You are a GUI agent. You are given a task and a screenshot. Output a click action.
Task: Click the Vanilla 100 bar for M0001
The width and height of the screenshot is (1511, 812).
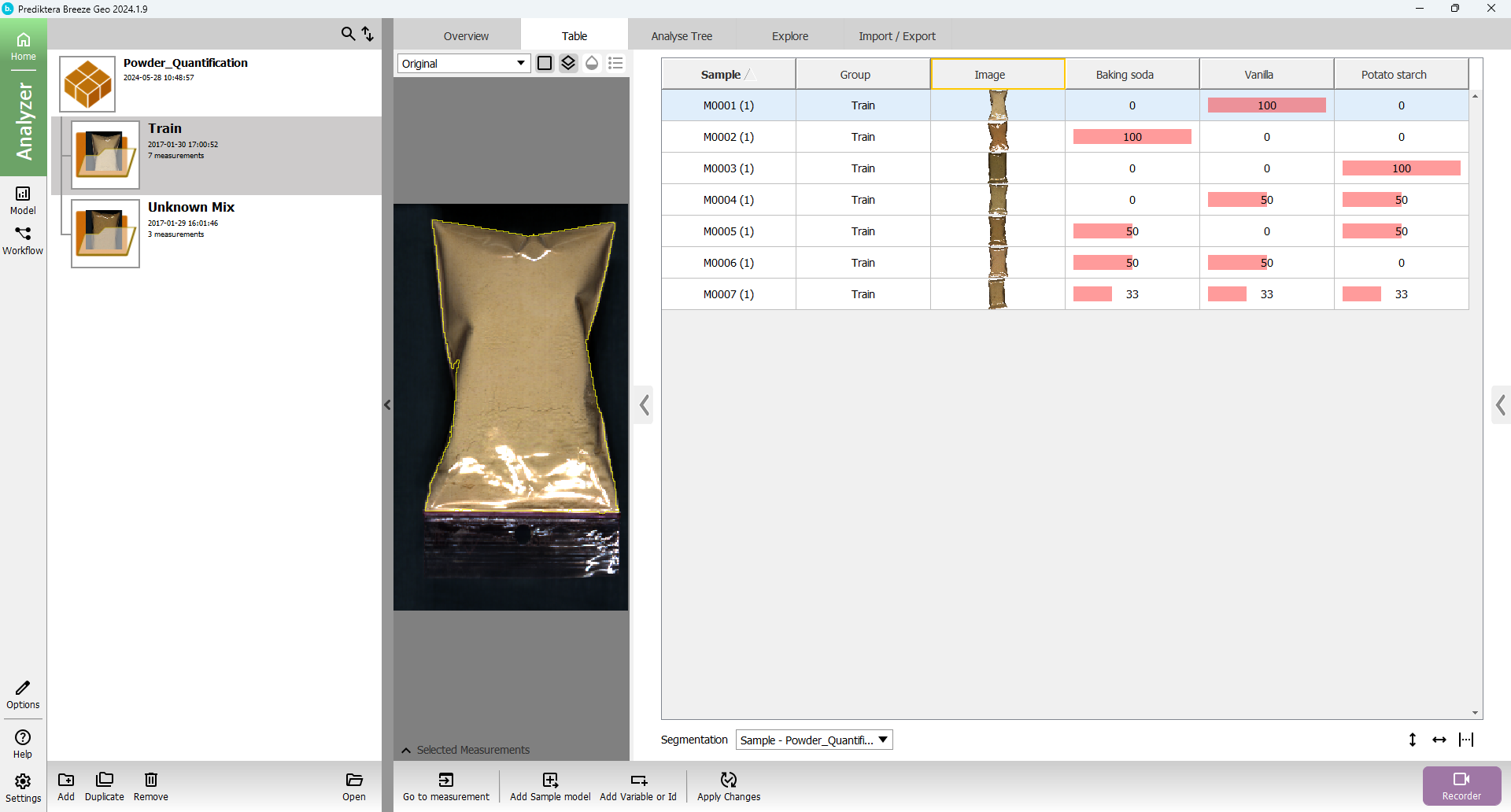[1265, 105]
